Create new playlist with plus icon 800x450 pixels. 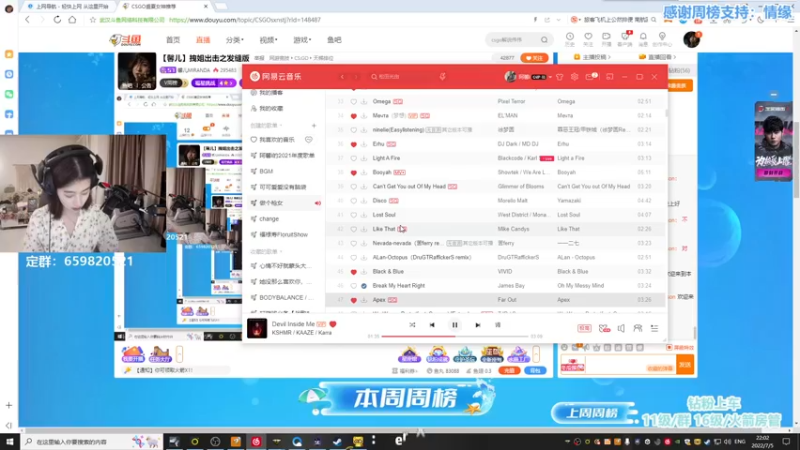pos(314,126)
